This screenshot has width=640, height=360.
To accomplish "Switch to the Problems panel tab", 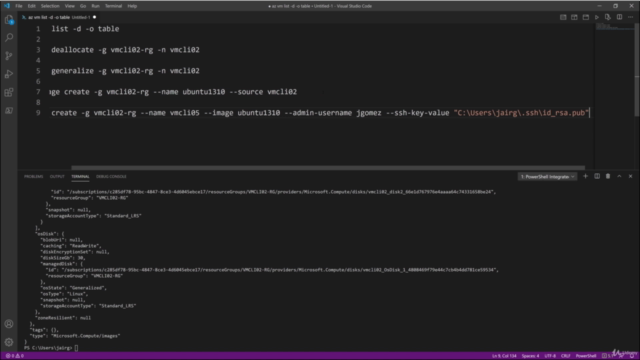I will [33, 177].
